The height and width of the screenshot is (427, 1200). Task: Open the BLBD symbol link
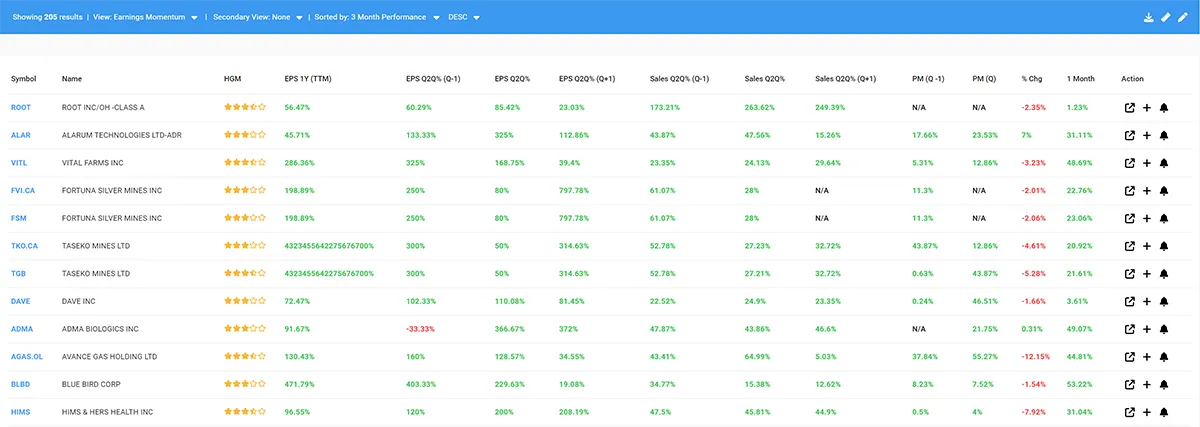[21, 384]
